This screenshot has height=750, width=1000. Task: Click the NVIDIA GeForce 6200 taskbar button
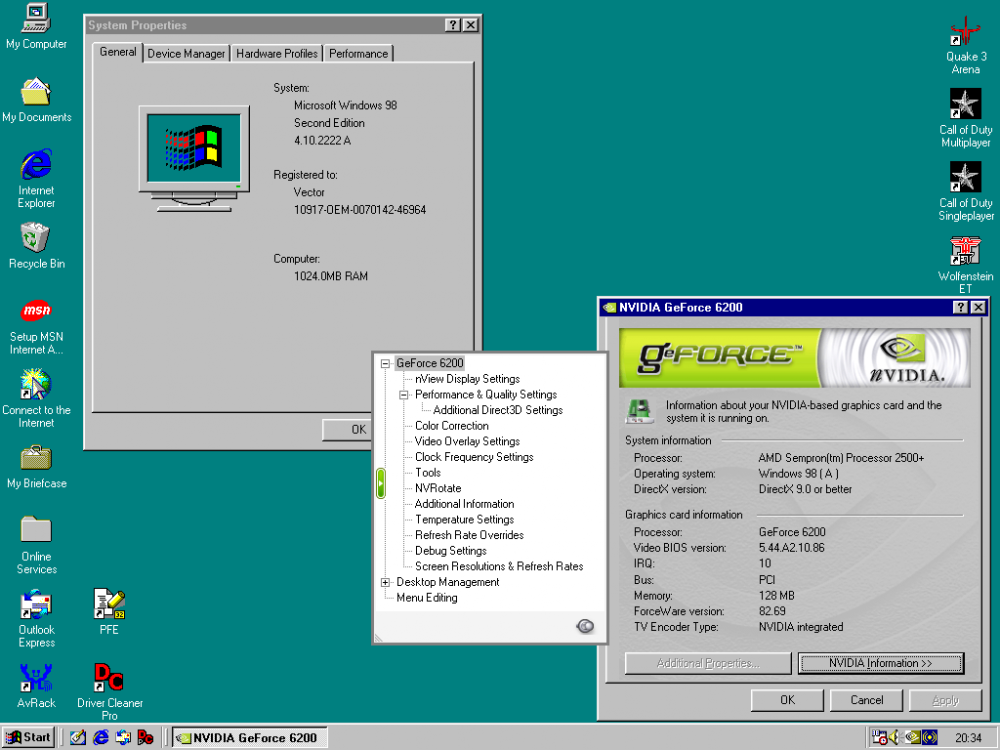[x=249, y=738]
